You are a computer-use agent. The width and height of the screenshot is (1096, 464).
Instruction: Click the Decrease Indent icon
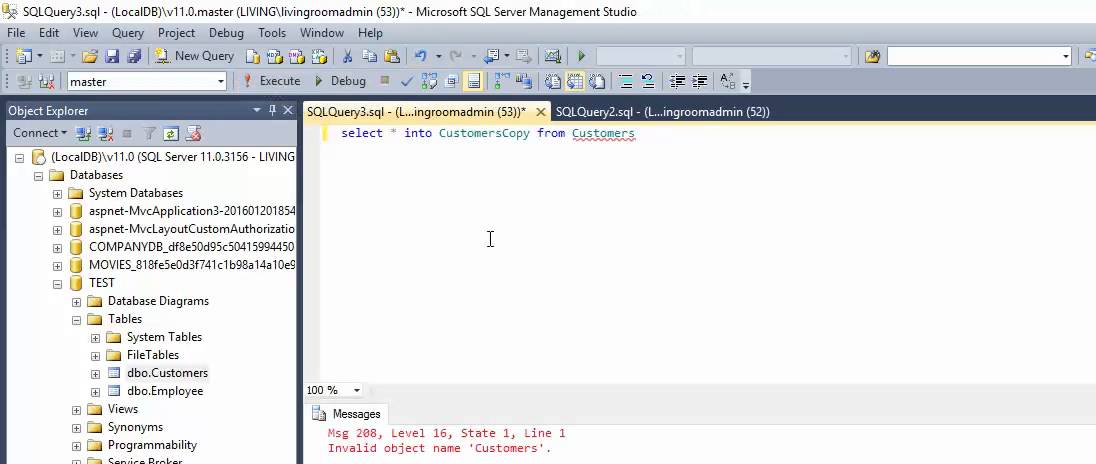coord(677,81)
